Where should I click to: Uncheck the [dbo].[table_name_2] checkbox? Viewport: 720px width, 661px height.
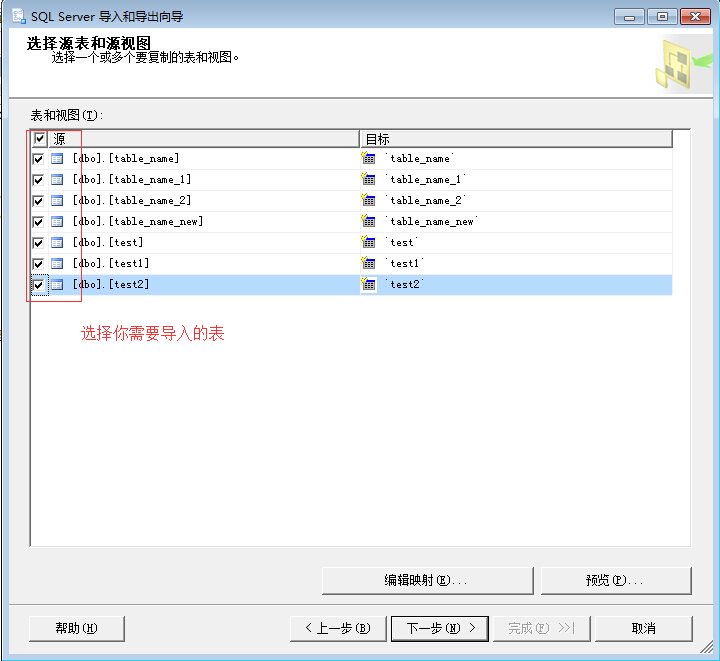(x=38, y=201)
